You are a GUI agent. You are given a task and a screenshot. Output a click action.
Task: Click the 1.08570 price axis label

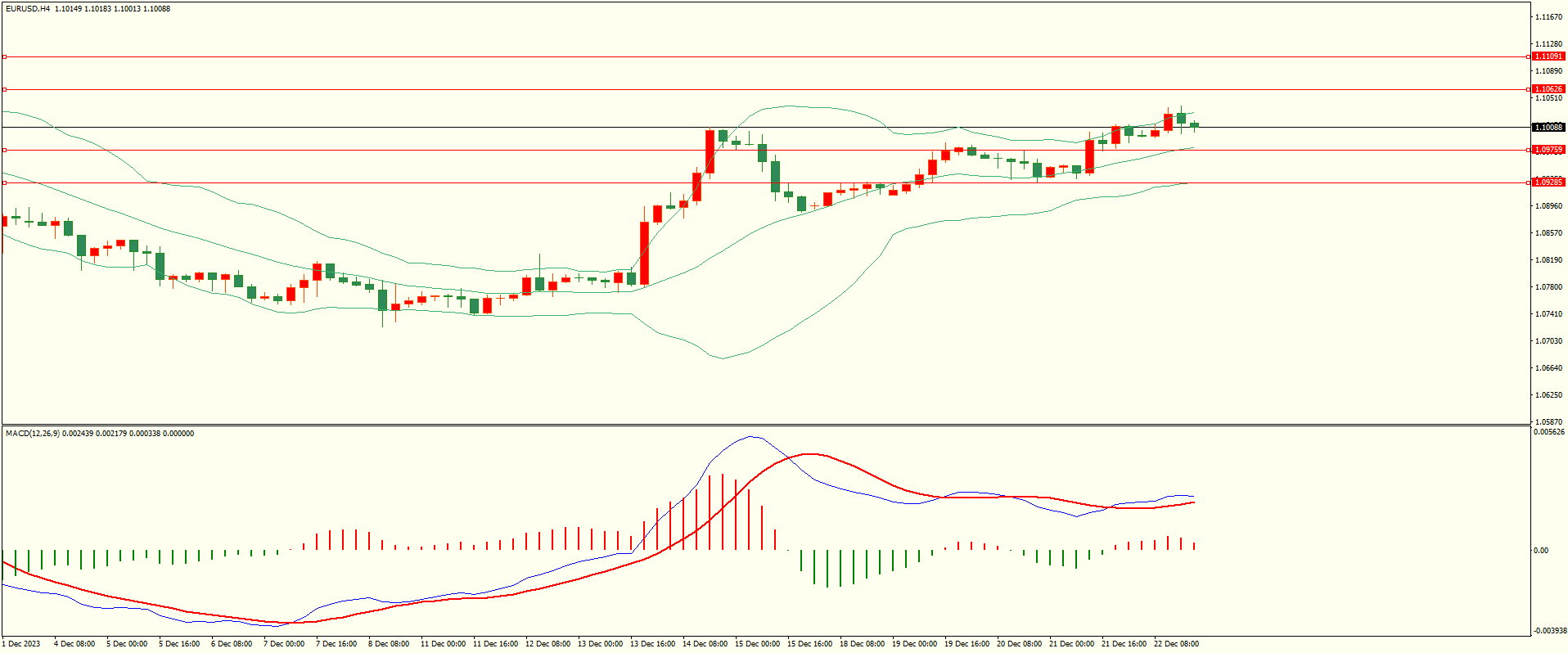point(1549,233)
